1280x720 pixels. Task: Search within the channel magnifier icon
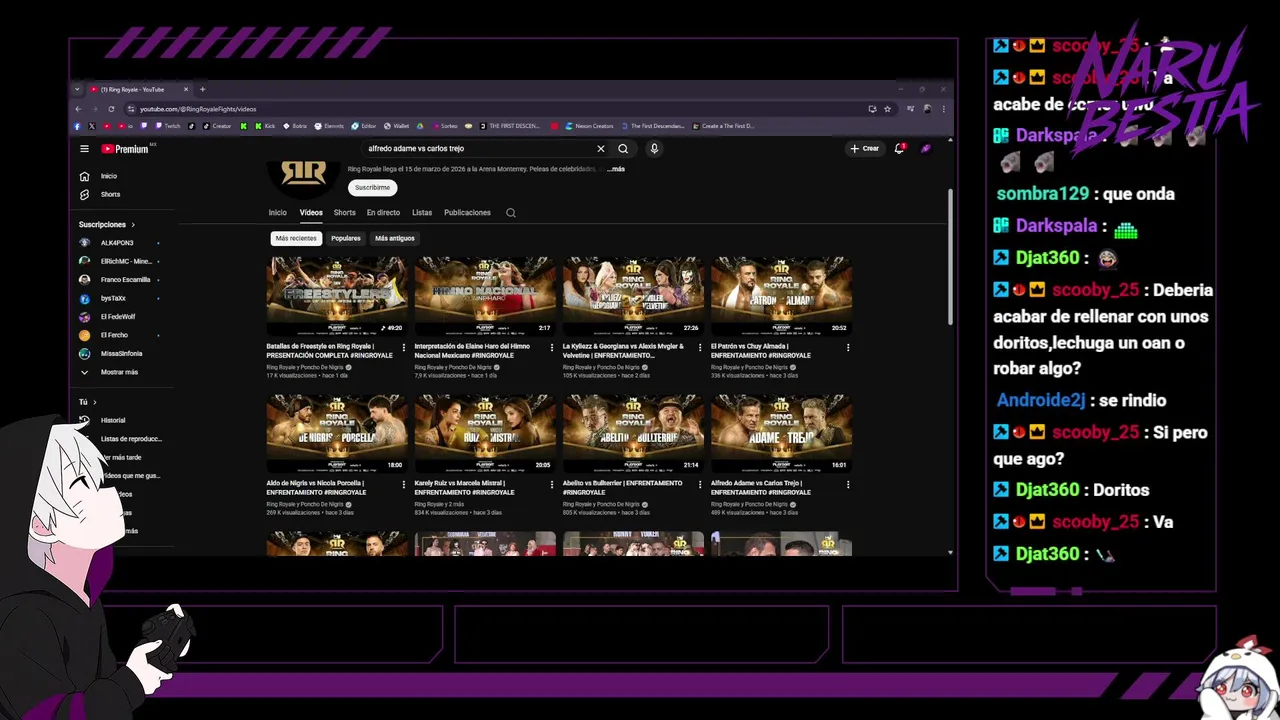coord(511,213)
